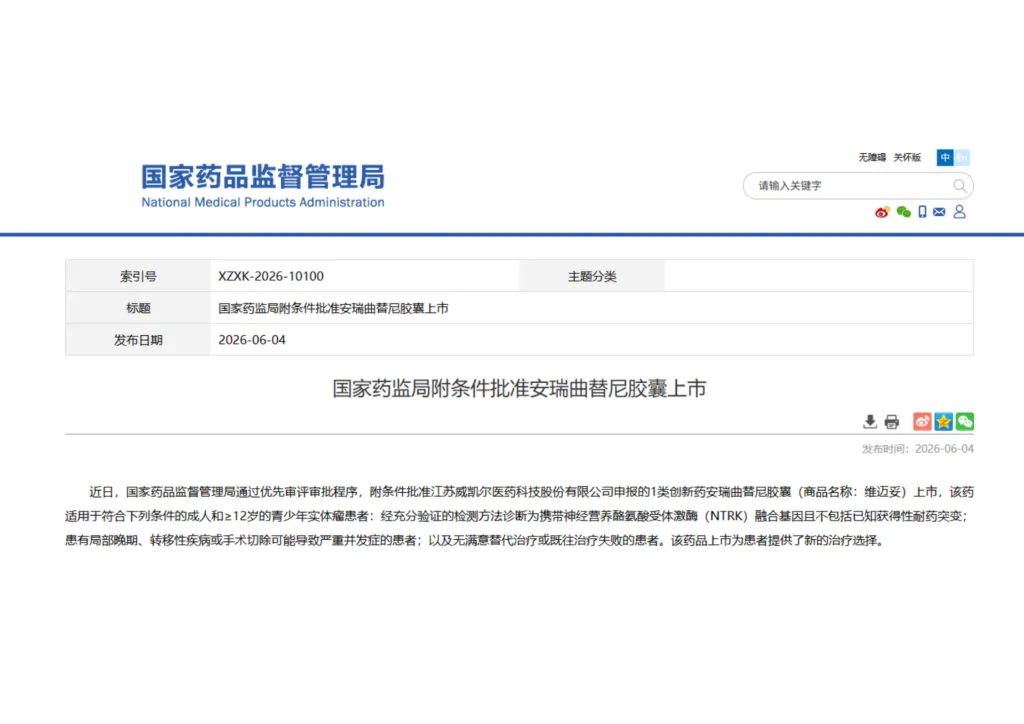Download the article with arrow icon
The image size is (1024, 724).
click(x=870, y=422)
